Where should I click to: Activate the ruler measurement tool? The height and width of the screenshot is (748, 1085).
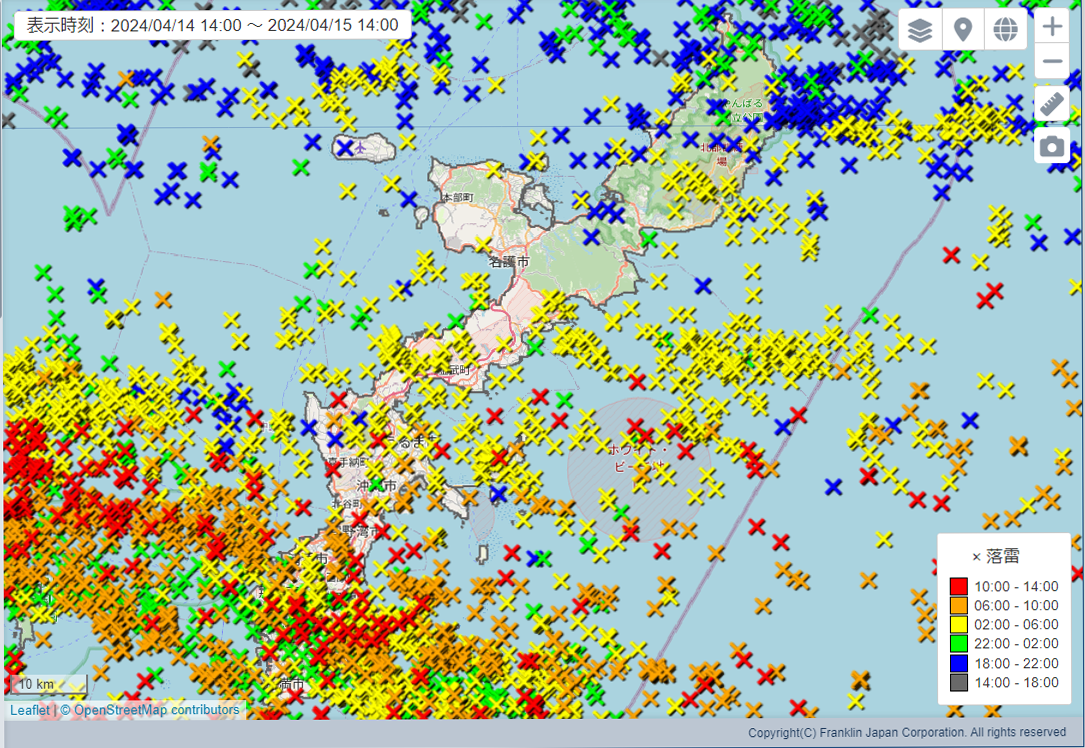point(1052,104)
